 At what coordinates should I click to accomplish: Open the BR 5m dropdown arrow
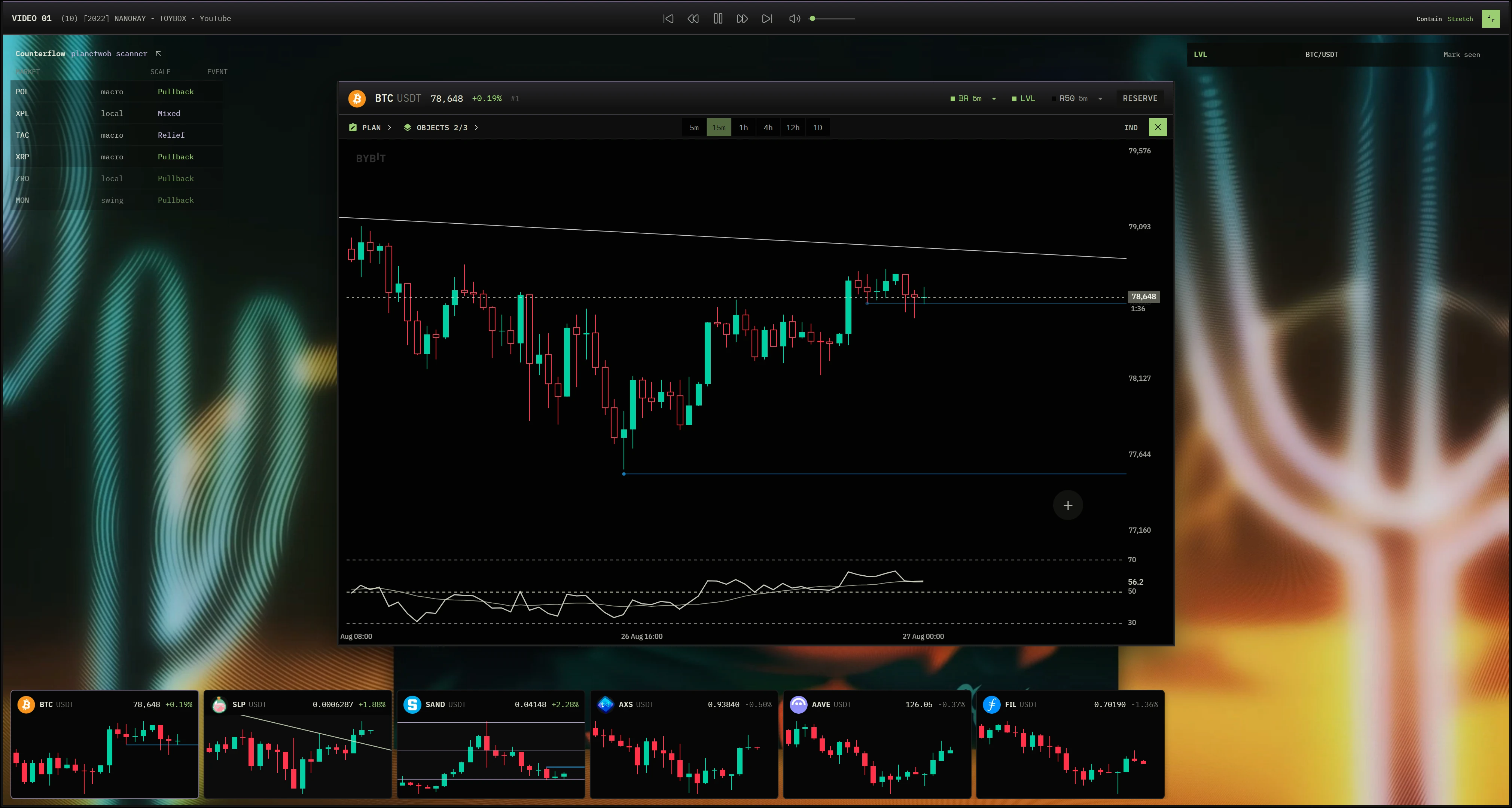(x=994, y=99)
